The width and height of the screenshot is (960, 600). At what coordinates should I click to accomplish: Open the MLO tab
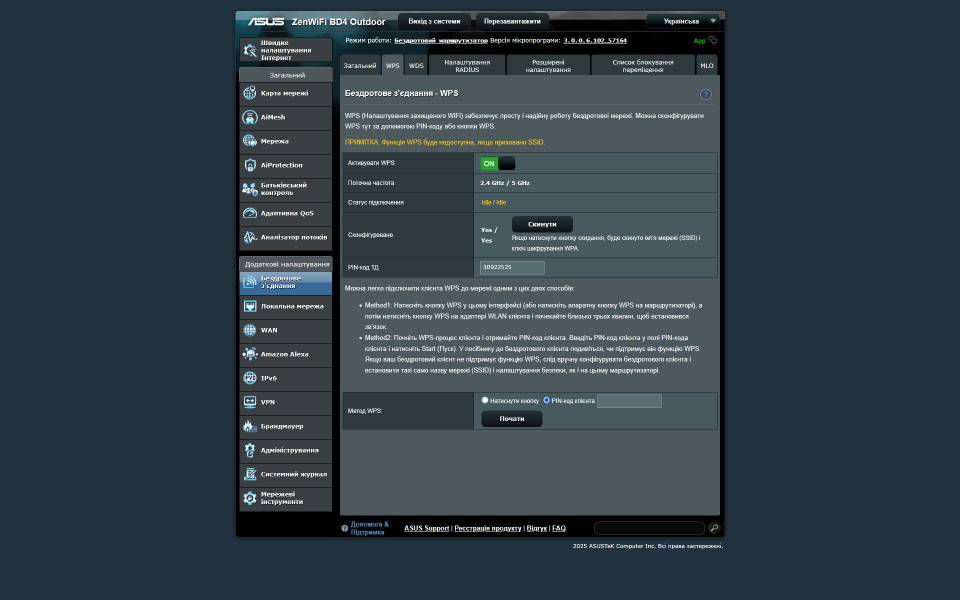[707, 66]
